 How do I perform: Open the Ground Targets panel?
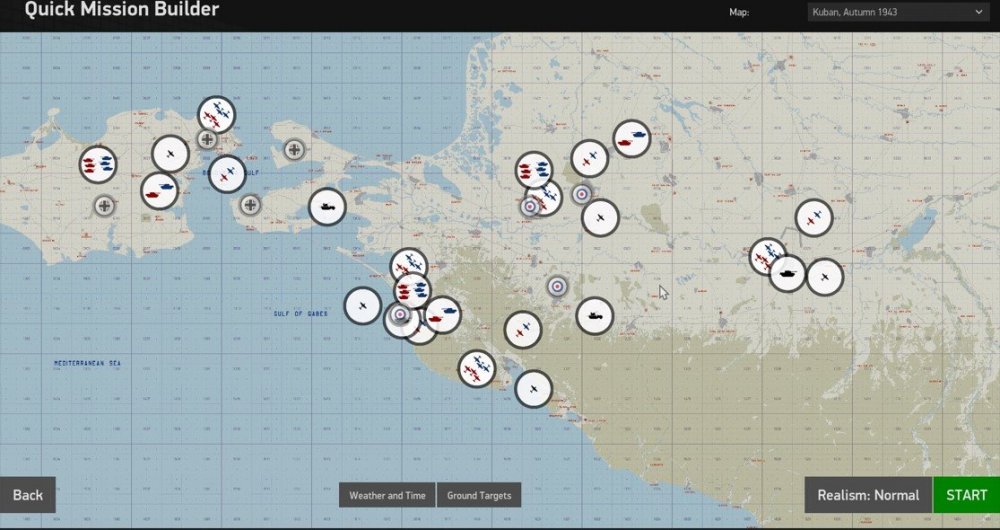tap(479, 495)
